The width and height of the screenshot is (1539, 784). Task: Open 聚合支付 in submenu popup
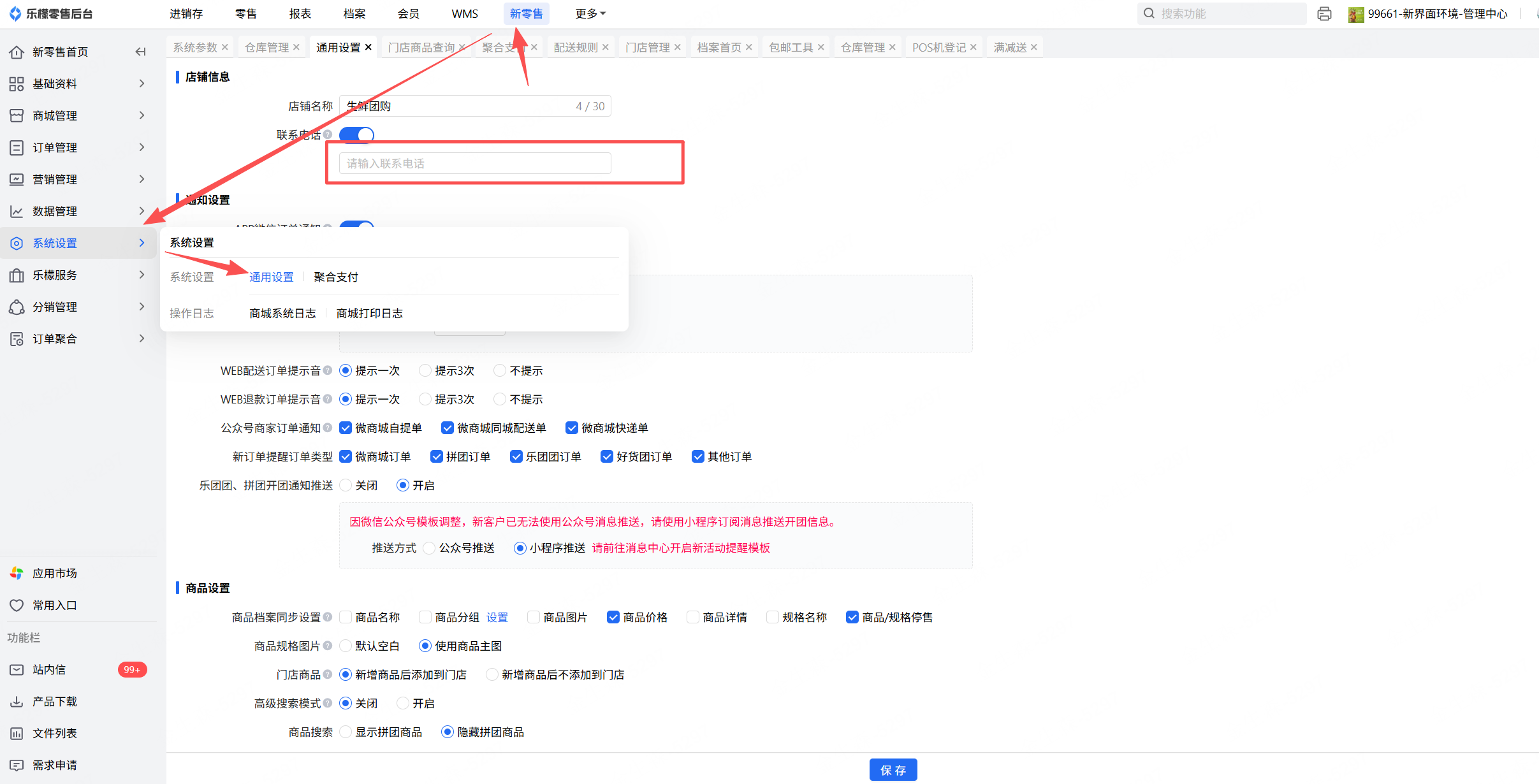[x=336, y=277]
